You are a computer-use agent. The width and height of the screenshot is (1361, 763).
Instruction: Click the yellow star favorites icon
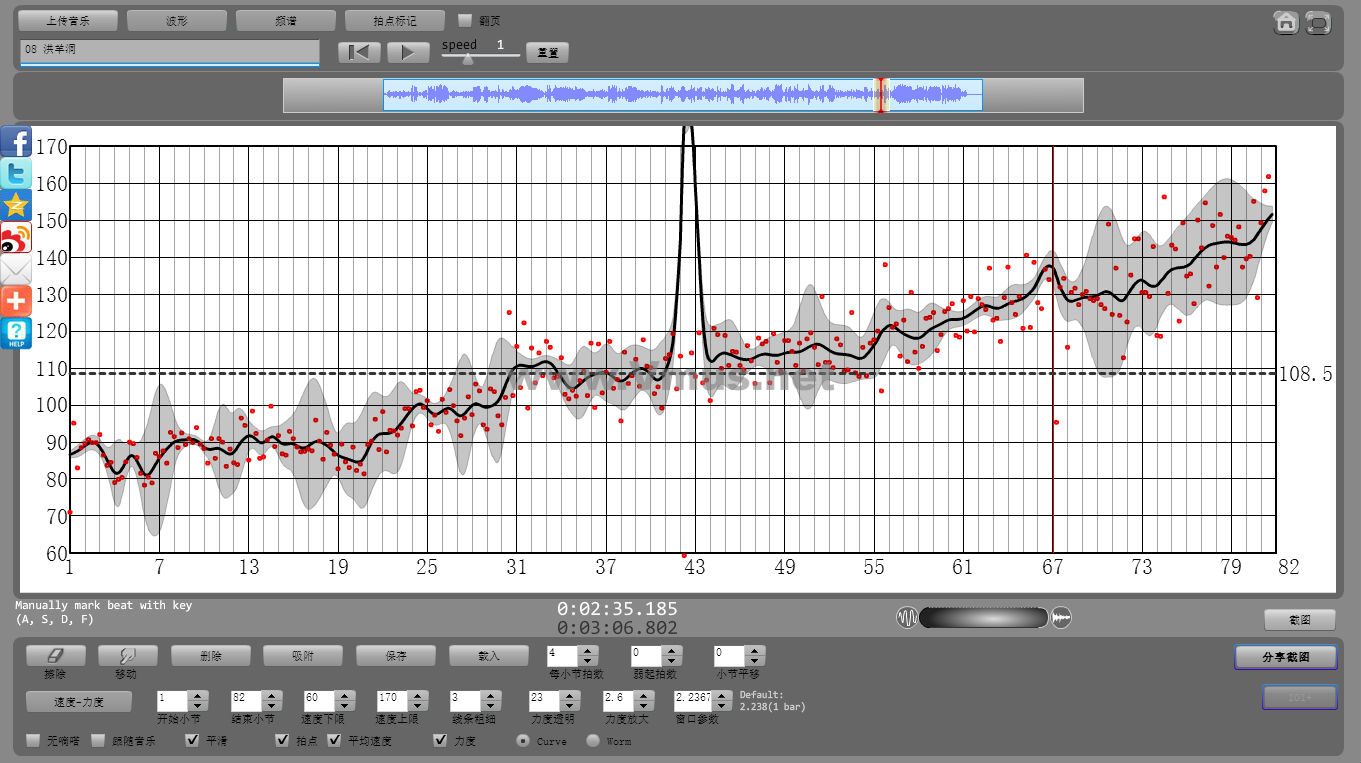coord(16,204)
